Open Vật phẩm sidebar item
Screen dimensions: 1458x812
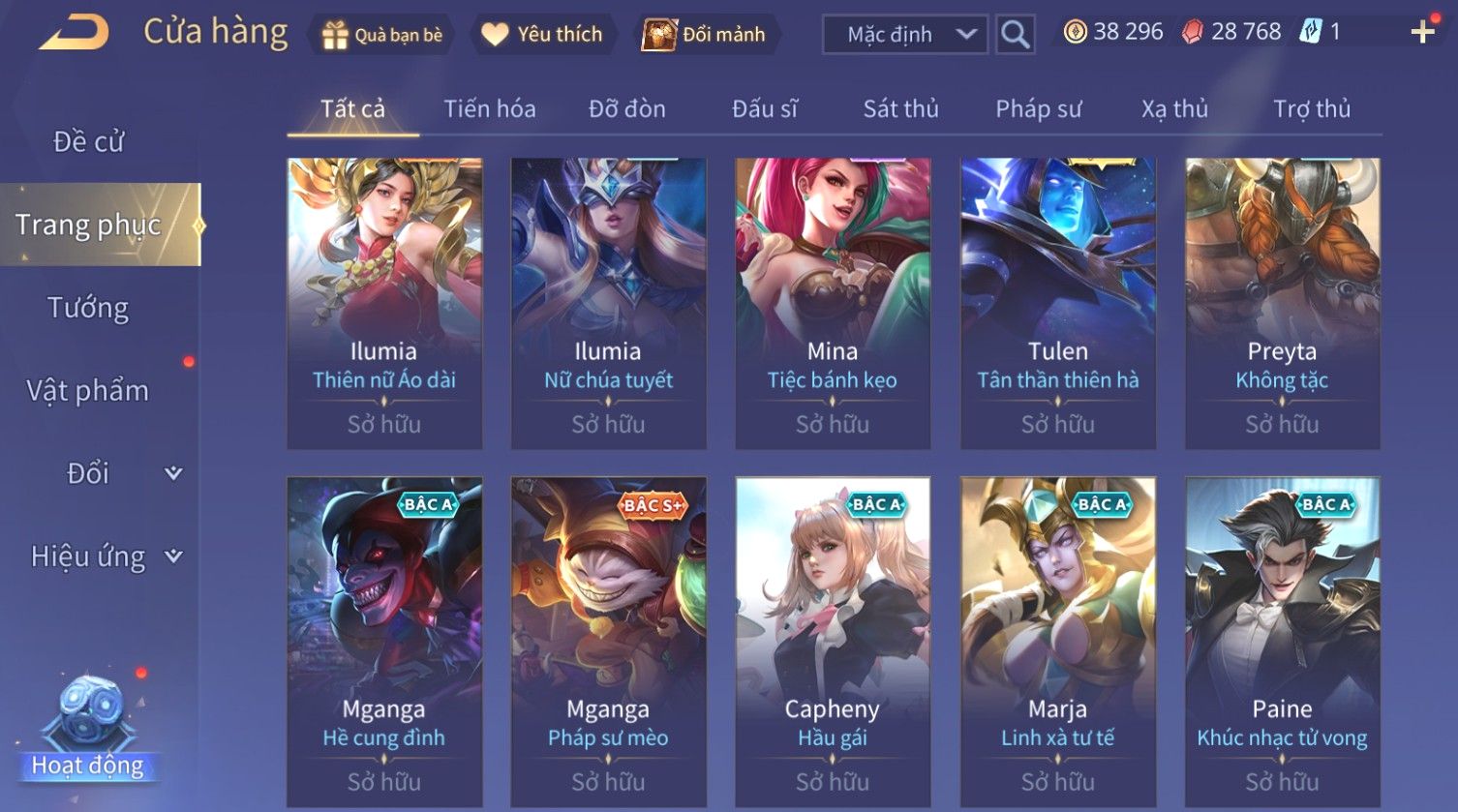coord(88,390)
